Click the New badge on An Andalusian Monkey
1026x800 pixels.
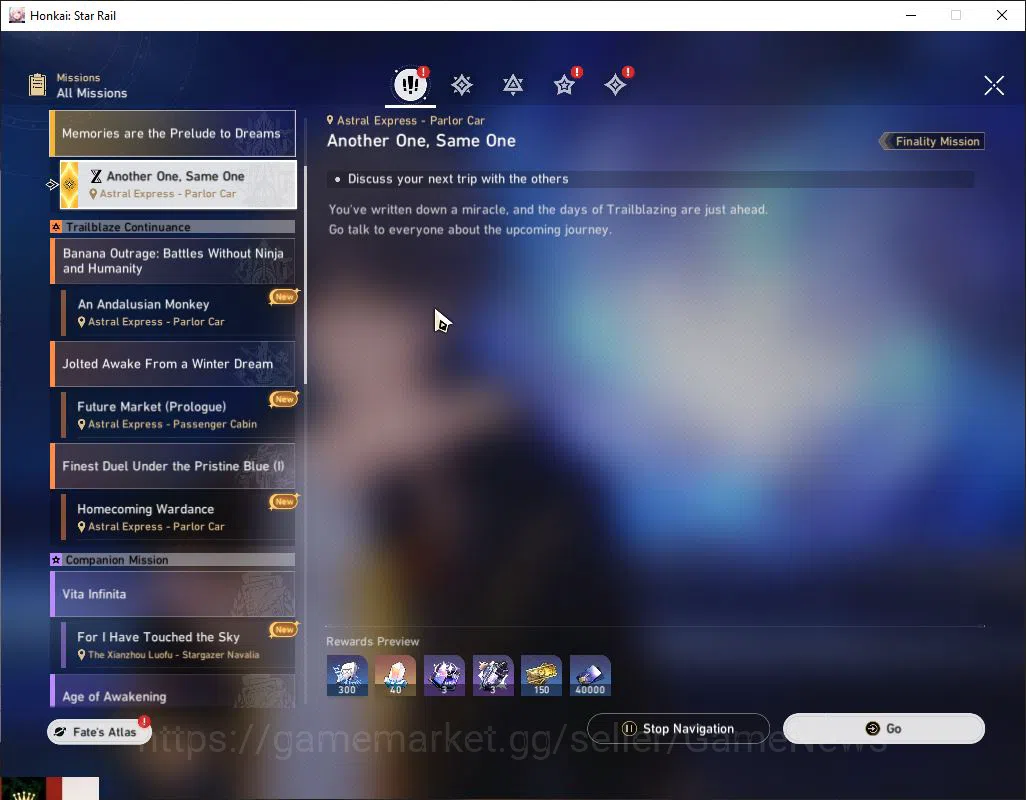pyautogui.click(x=284, y=296)
